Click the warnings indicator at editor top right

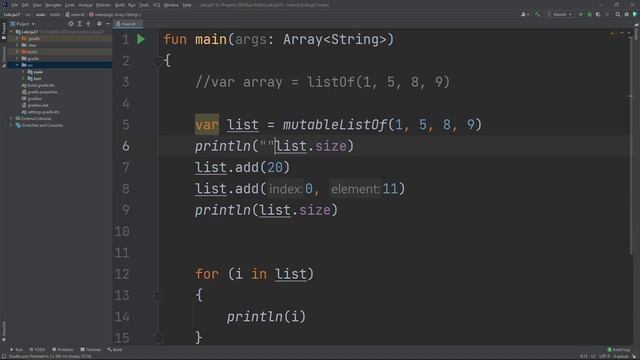tap(613, 33)
